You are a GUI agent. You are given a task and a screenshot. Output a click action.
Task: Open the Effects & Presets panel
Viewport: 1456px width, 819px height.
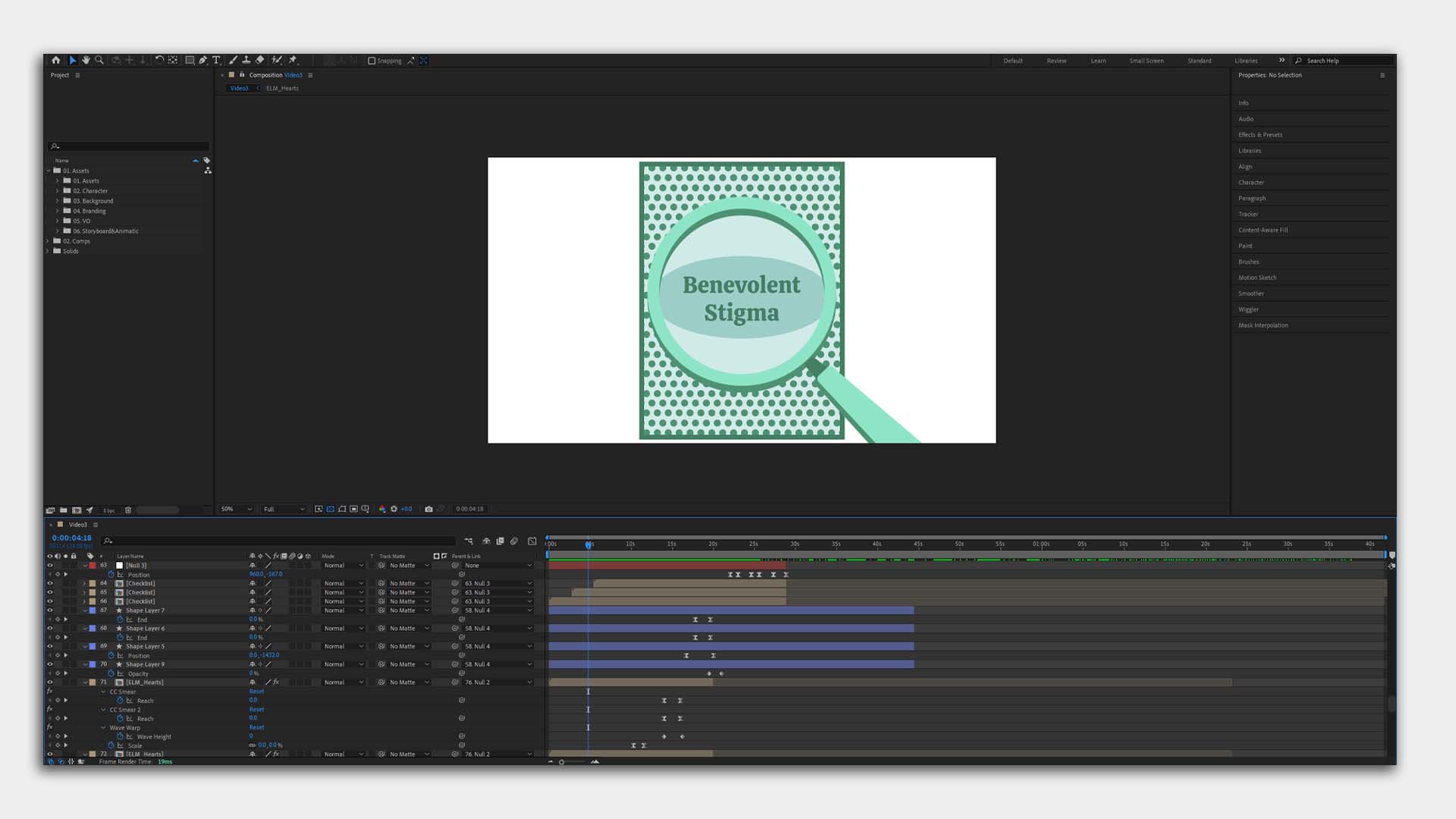1260,135
